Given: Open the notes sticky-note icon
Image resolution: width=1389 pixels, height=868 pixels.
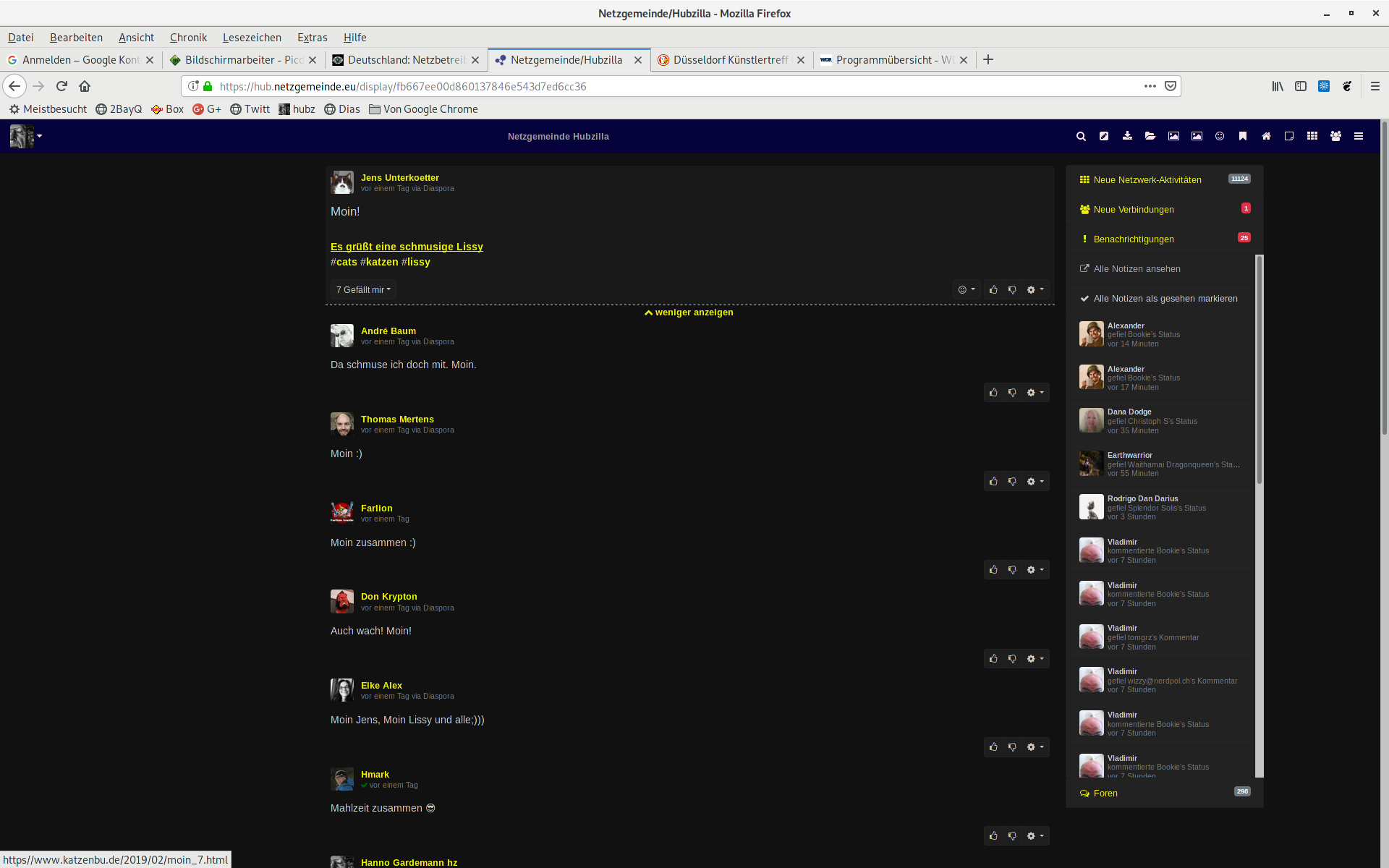Looking at the screenshot, I should point(1289,136).
